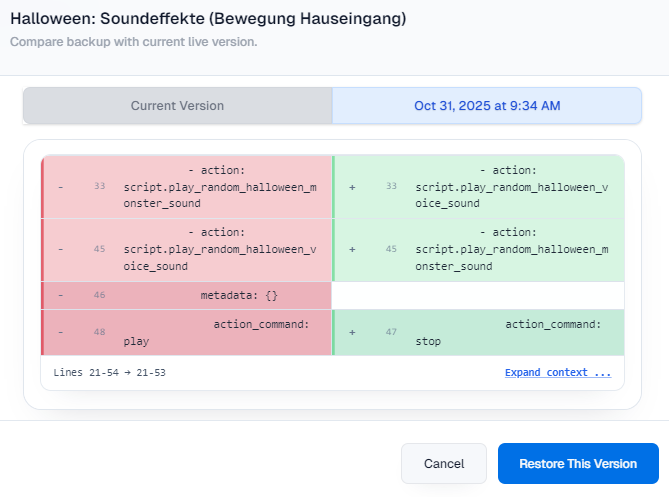Switch to the Current Version tab
Viewport: 669px width, 497px height.
click(177, 105)
